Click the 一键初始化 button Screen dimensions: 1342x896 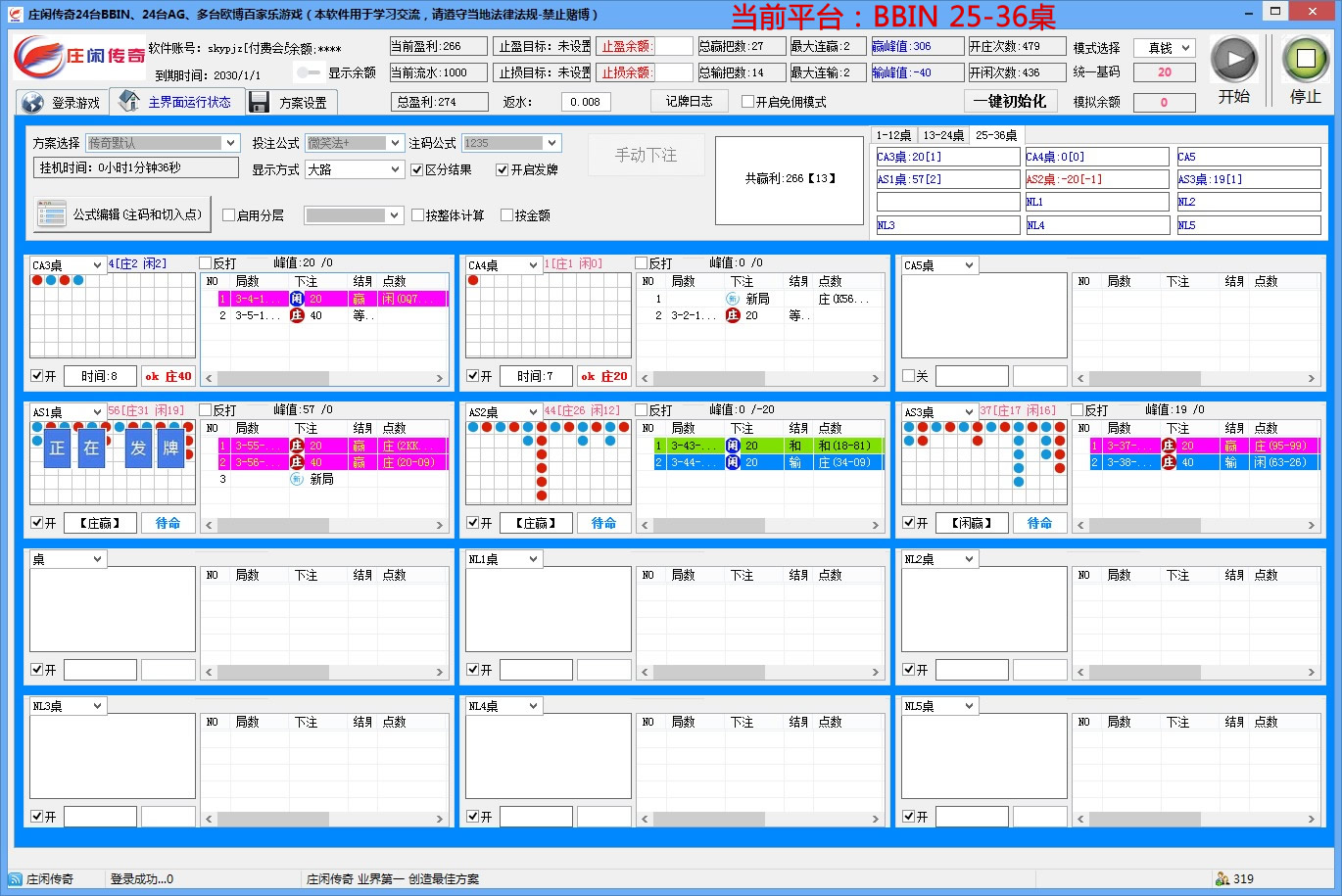(x=1009, y=101)
